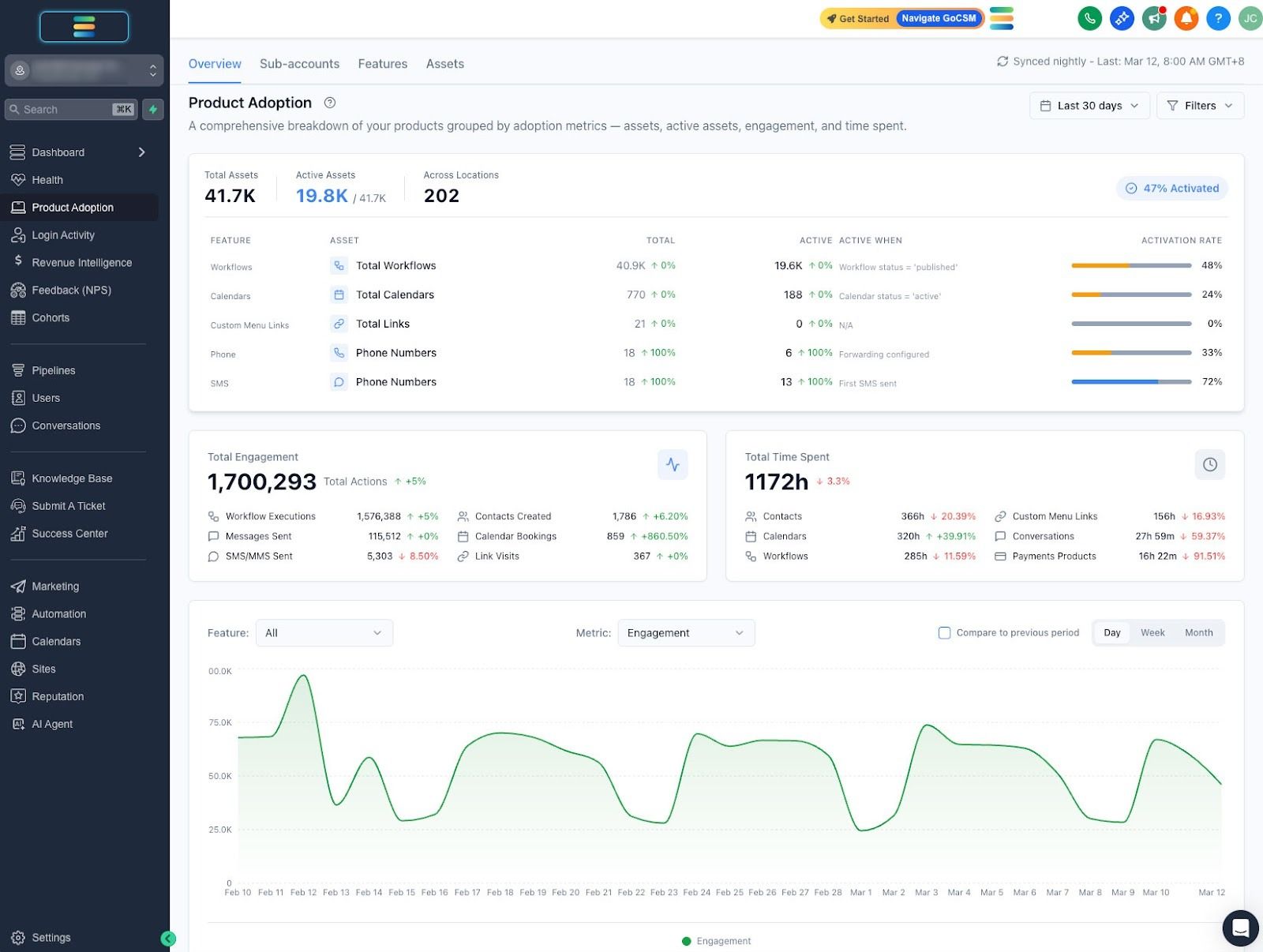The width and height of the screenshot is (1263, 952).
Task: Enable Compare to previous period checkbox
Action: pyautogui.click(x=944, y=632)
